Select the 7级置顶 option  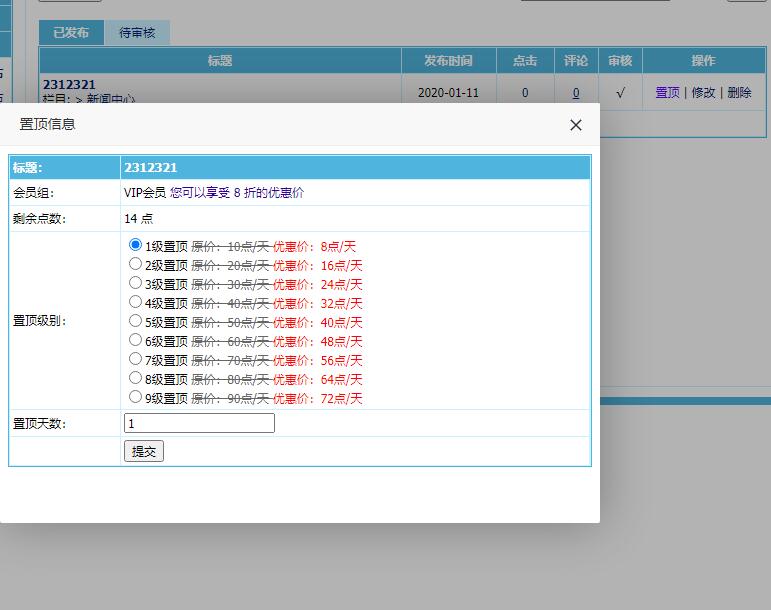135,359
